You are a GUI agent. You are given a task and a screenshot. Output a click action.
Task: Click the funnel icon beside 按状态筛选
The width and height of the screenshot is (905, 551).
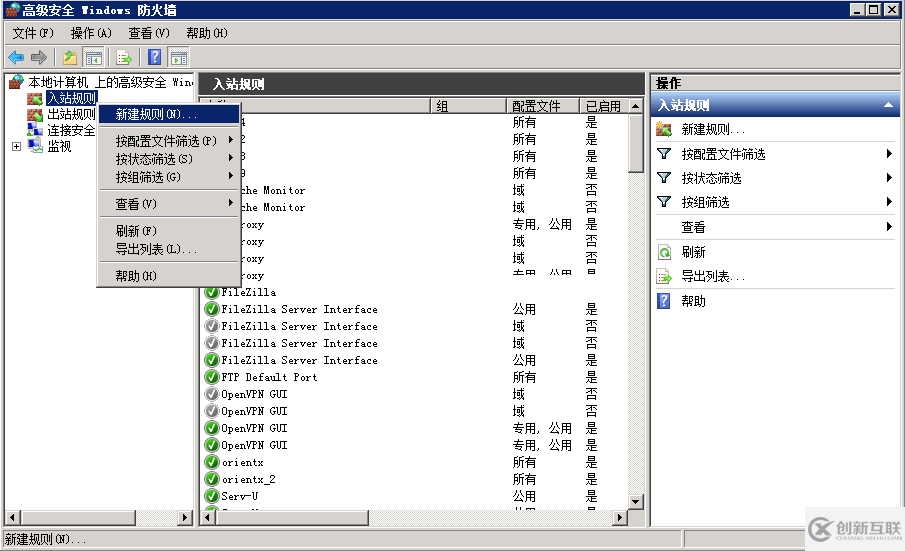point(664,178)
